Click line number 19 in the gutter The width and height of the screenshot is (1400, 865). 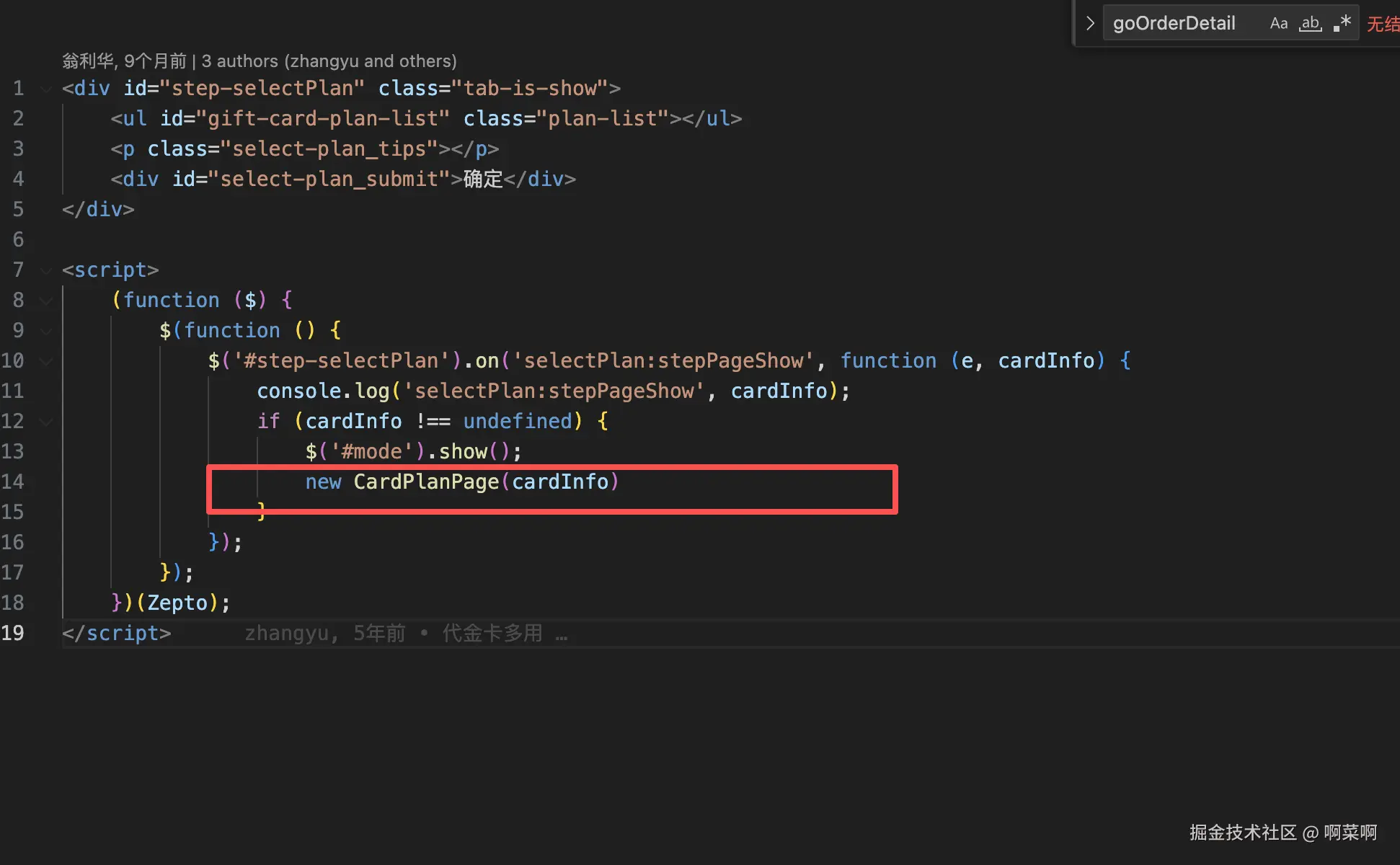coord(13,633)
